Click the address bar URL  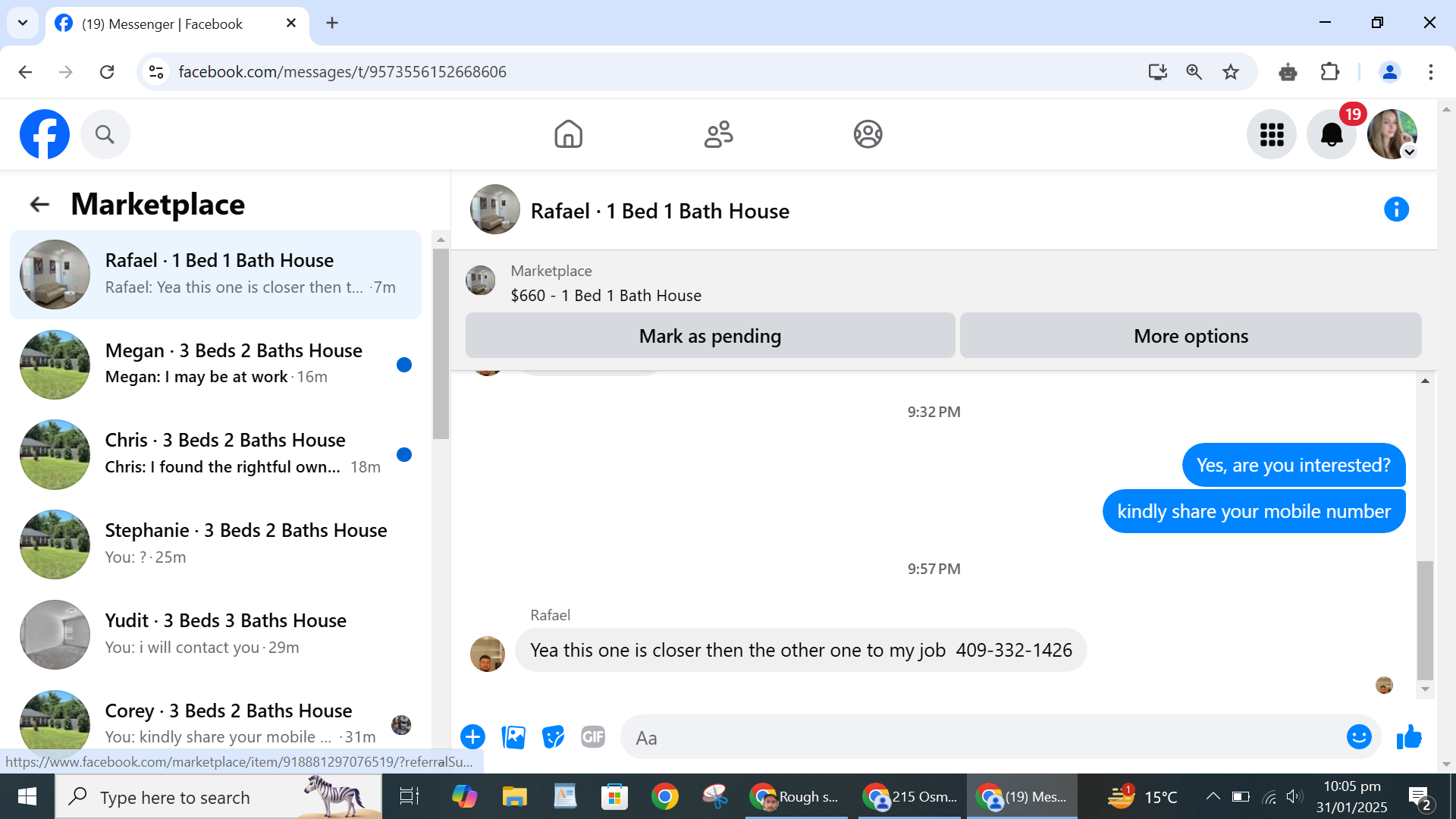342,72
